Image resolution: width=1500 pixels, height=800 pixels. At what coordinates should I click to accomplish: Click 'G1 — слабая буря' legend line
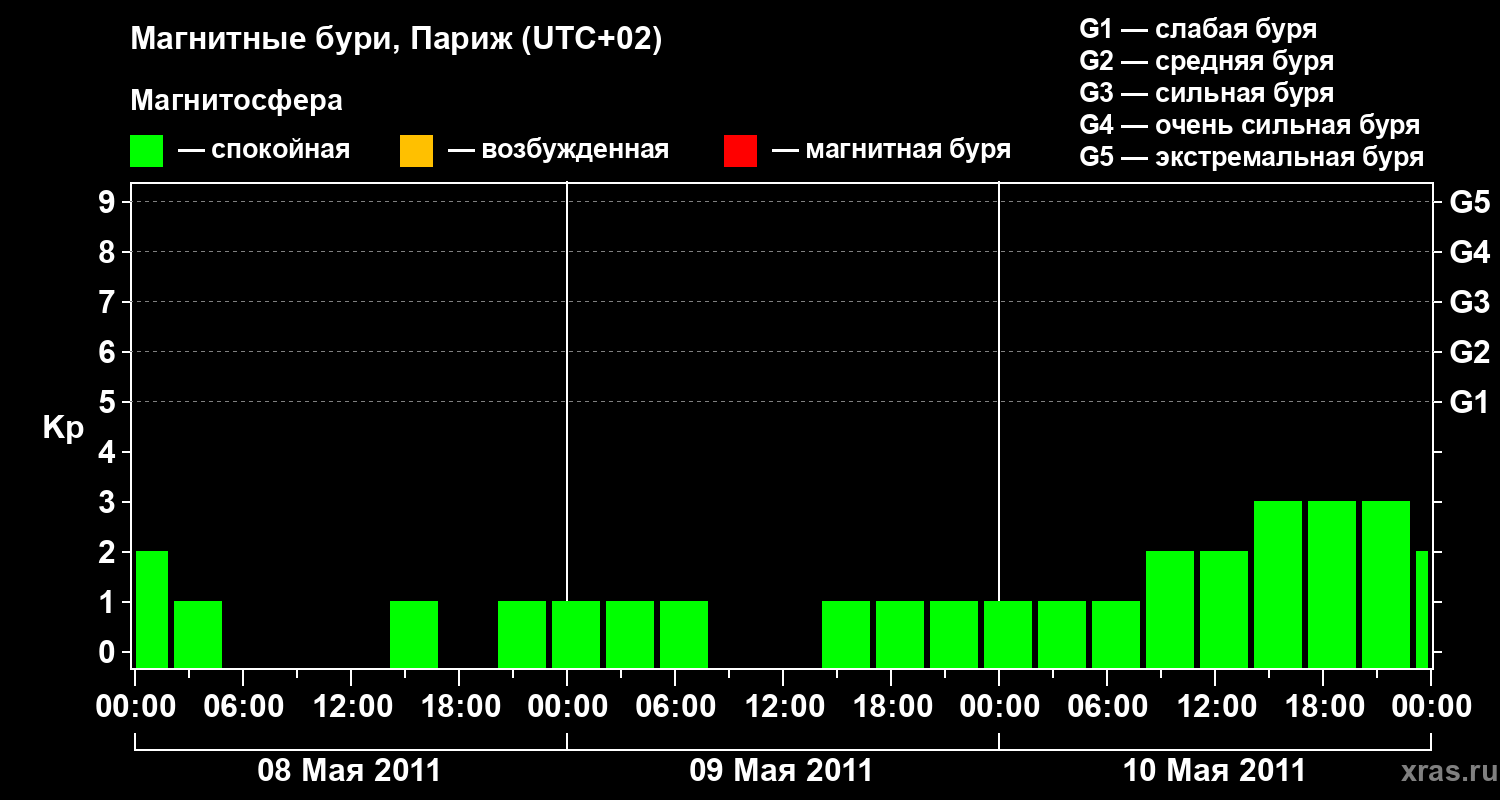pyautogui.click(x=1198, y=29)
